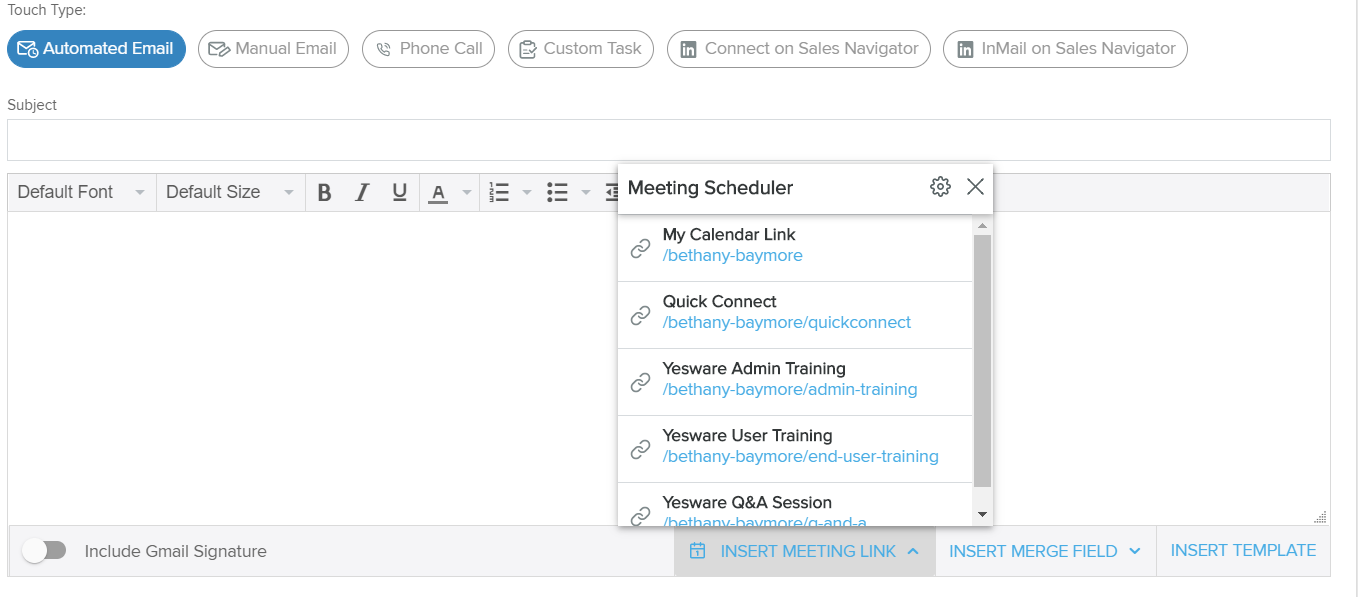
Task: Enable the Include Gmail Signature toggle
Action: click(45, 551)
